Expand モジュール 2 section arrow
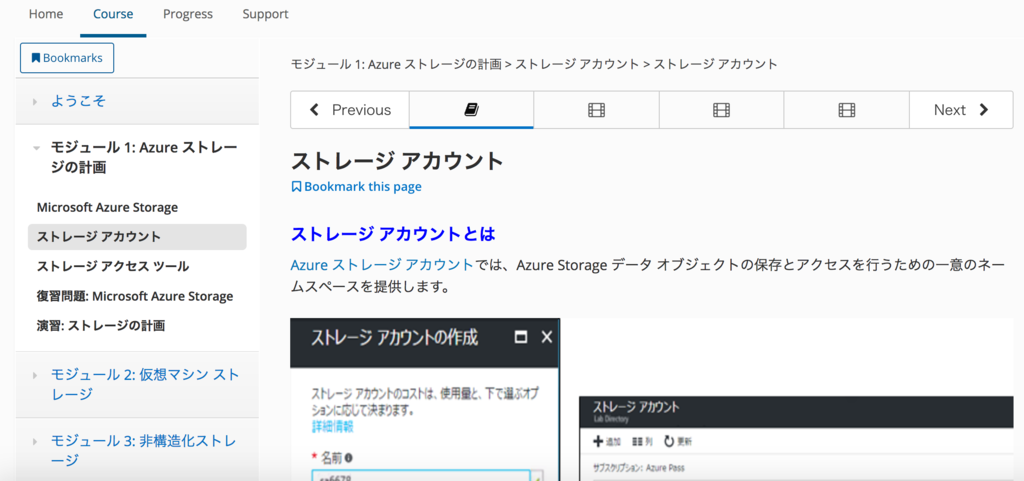Screen dimensions: 1024x481 [x=35, y=375]
